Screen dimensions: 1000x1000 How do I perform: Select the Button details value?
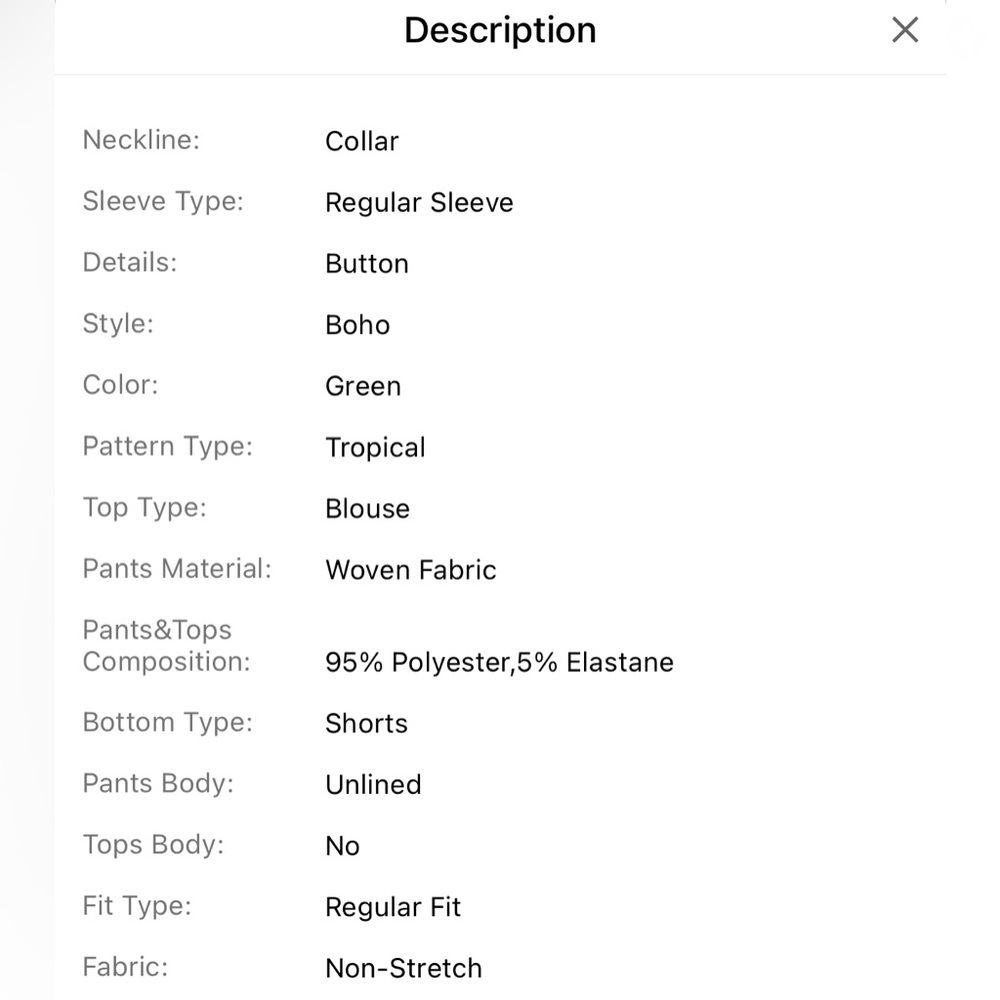coord(367,264)
